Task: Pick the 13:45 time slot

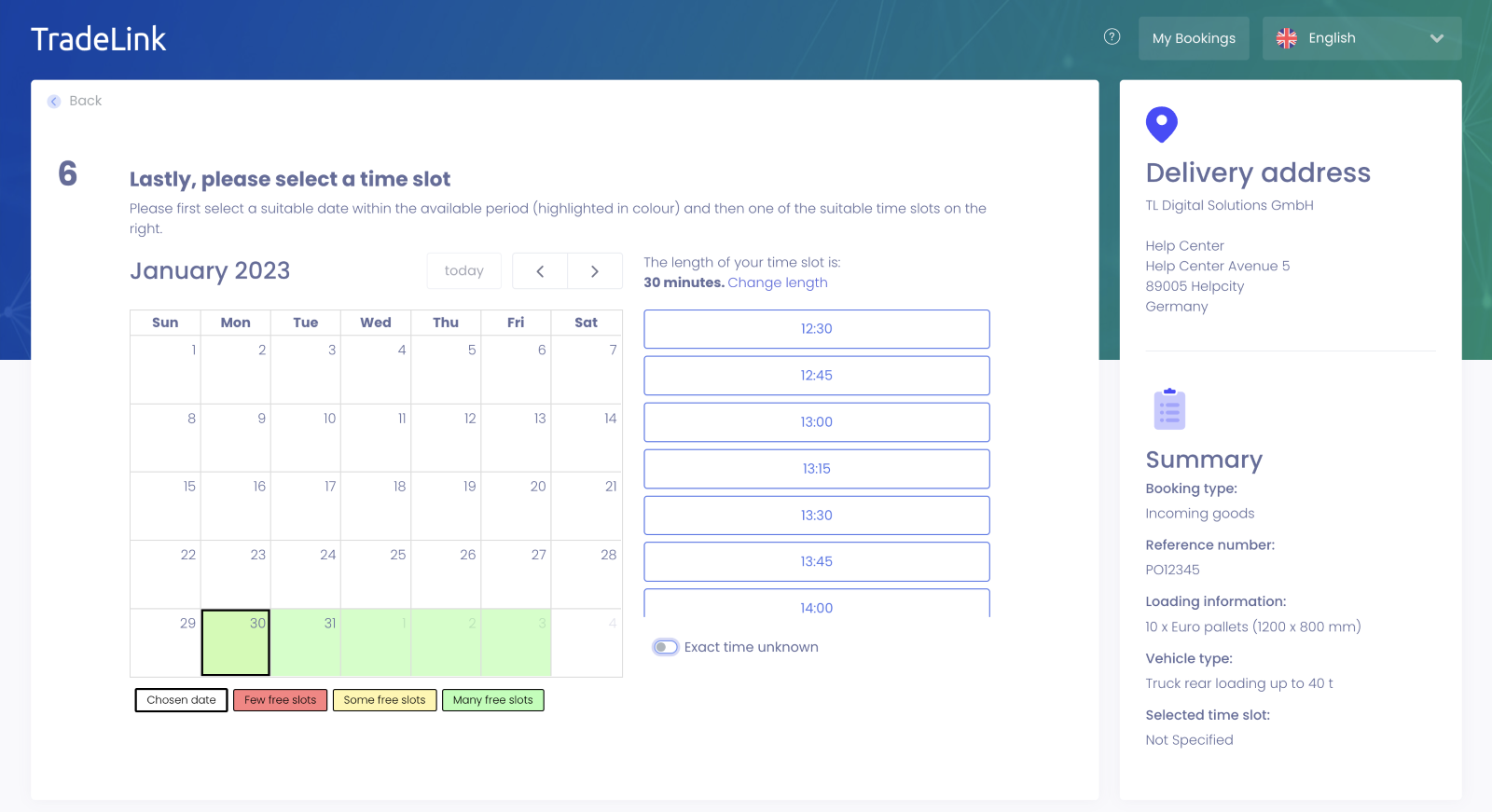Action: click(x=816, y=562)
